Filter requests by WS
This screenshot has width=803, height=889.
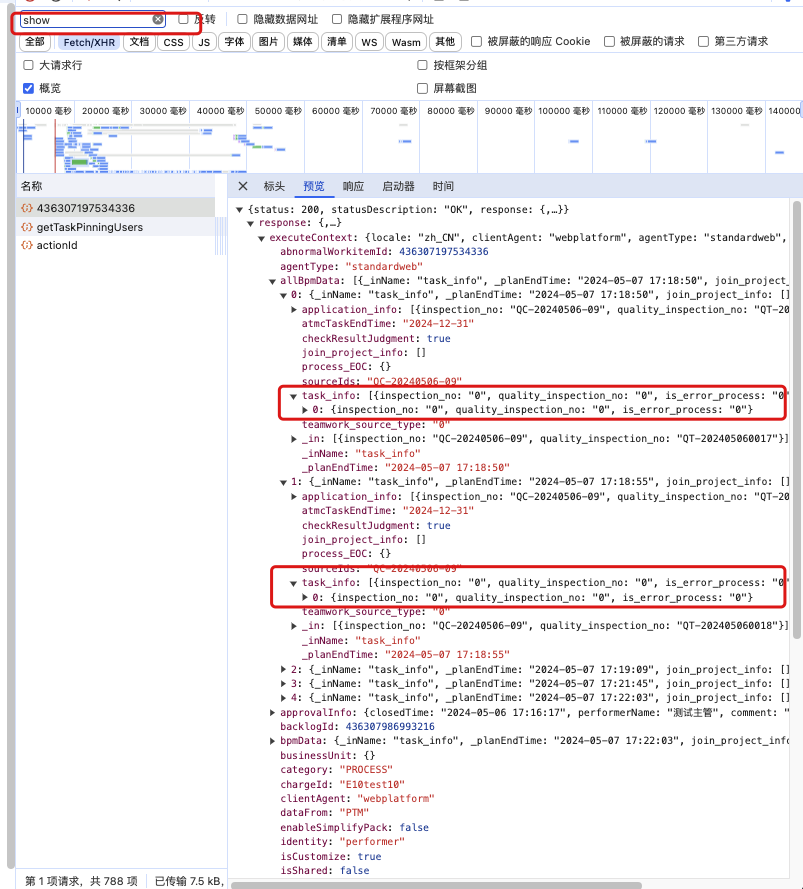tap(369, 42)
